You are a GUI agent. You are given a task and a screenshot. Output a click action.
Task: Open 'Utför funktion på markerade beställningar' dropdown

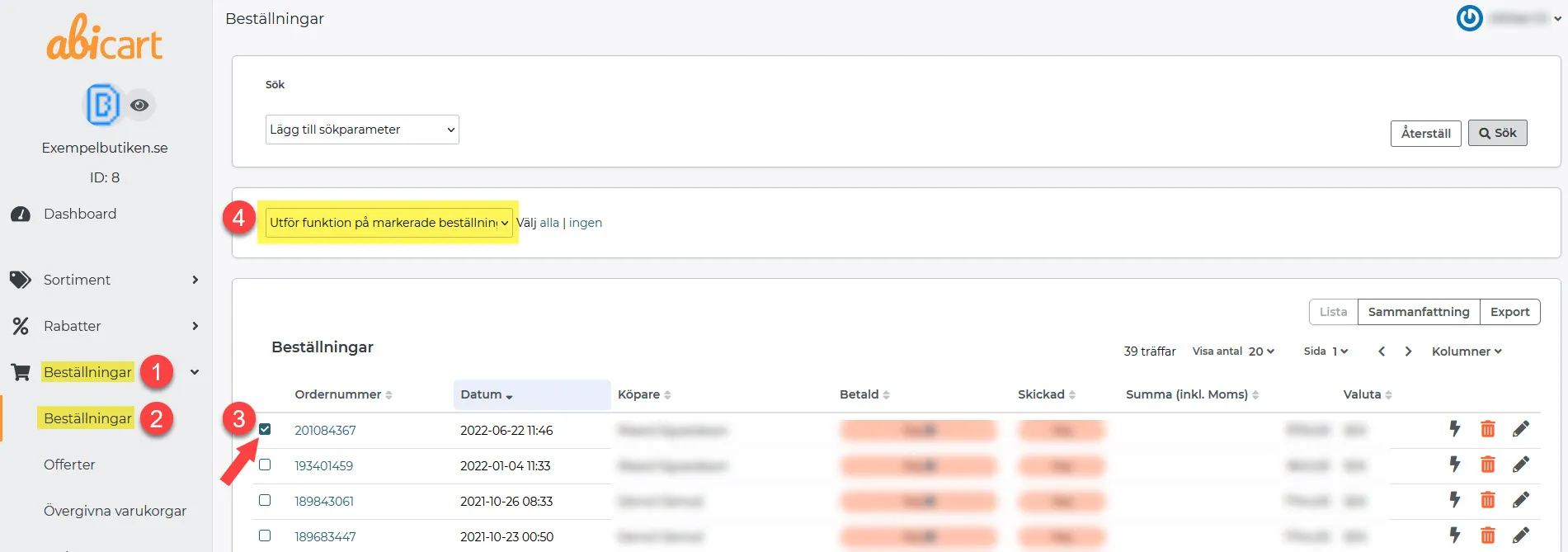[389, 223]
